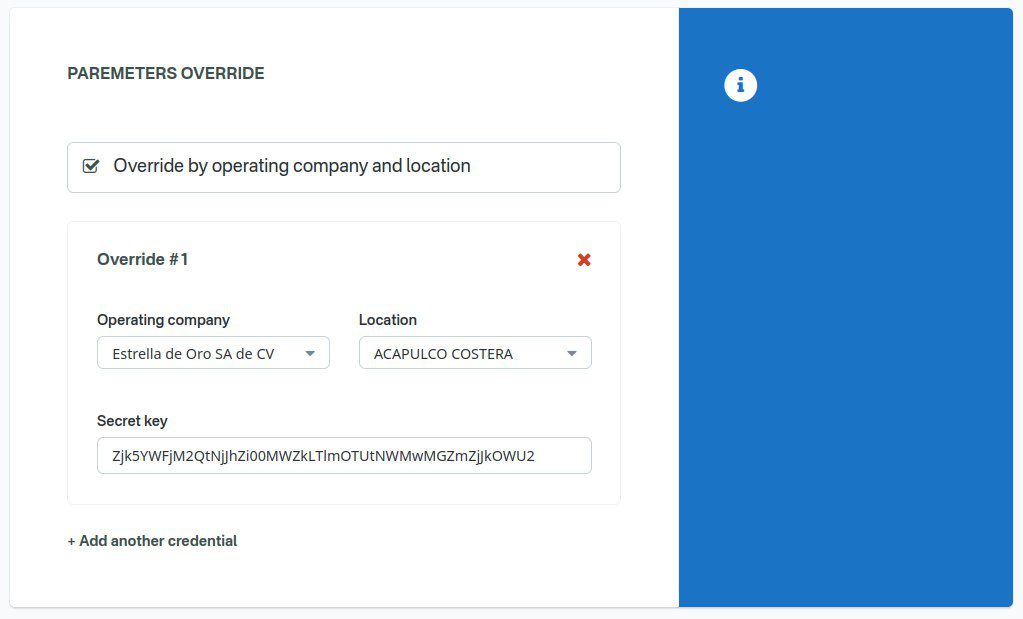The width and height of the screenshot is (1023, 619).
Task: Open the Operating company dropdown
Action: click(212, 353)
